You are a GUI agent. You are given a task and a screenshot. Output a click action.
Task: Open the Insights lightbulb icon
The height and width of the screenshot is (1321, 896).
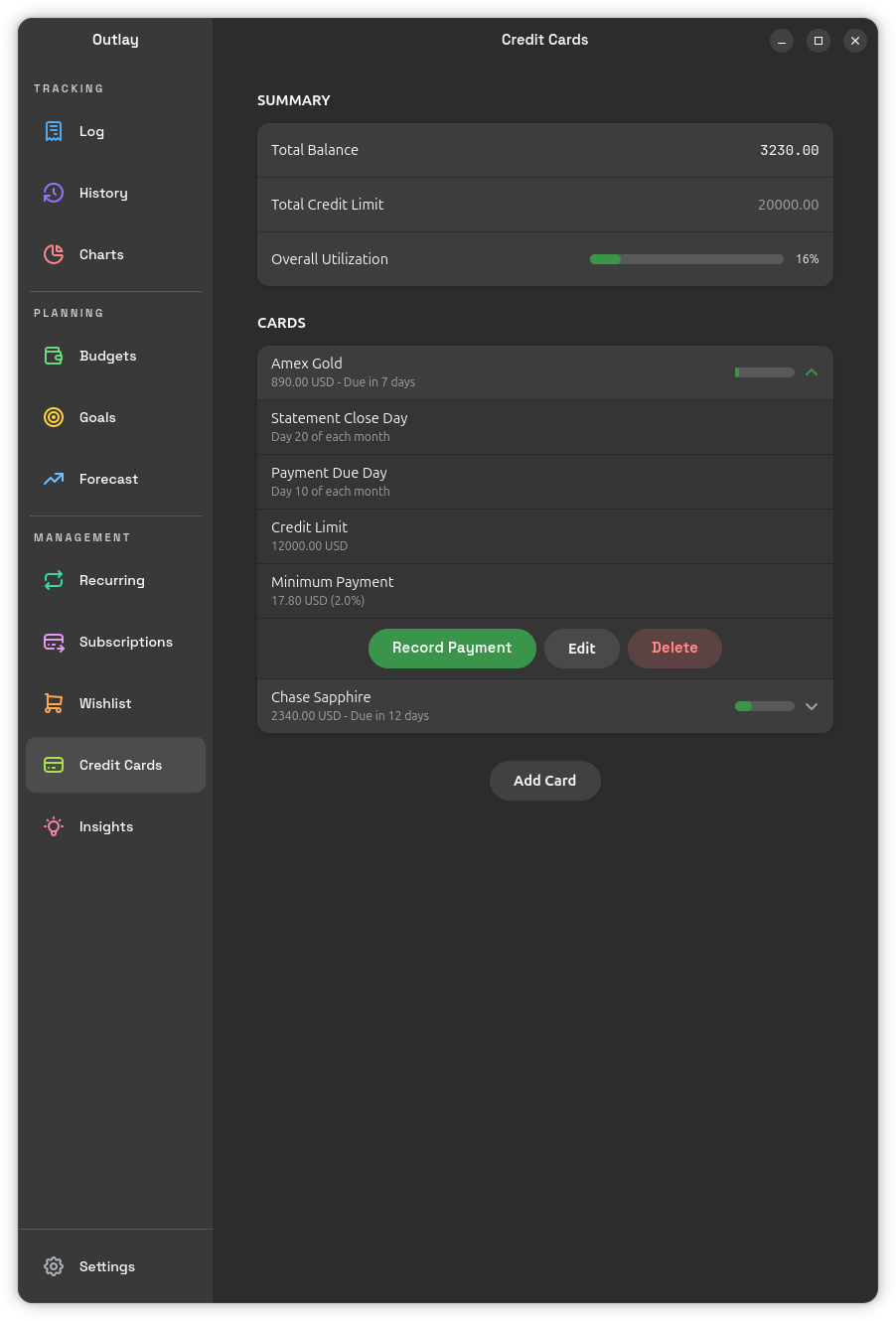pyautogui.click(x=54, y=826)
